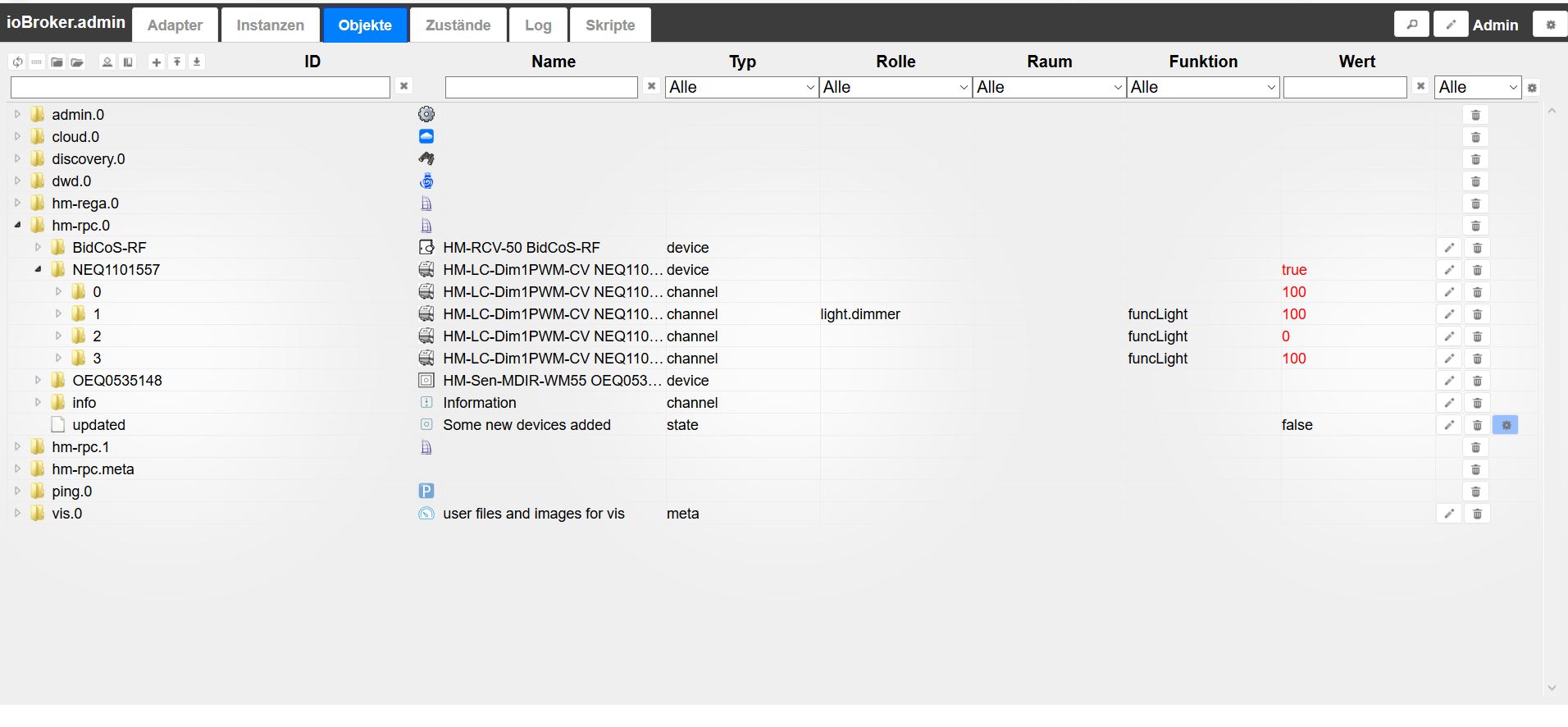Open the magnifier search in header
Screen dimensions: 1568x727
pyautogui.click(x=1411, y=25)
